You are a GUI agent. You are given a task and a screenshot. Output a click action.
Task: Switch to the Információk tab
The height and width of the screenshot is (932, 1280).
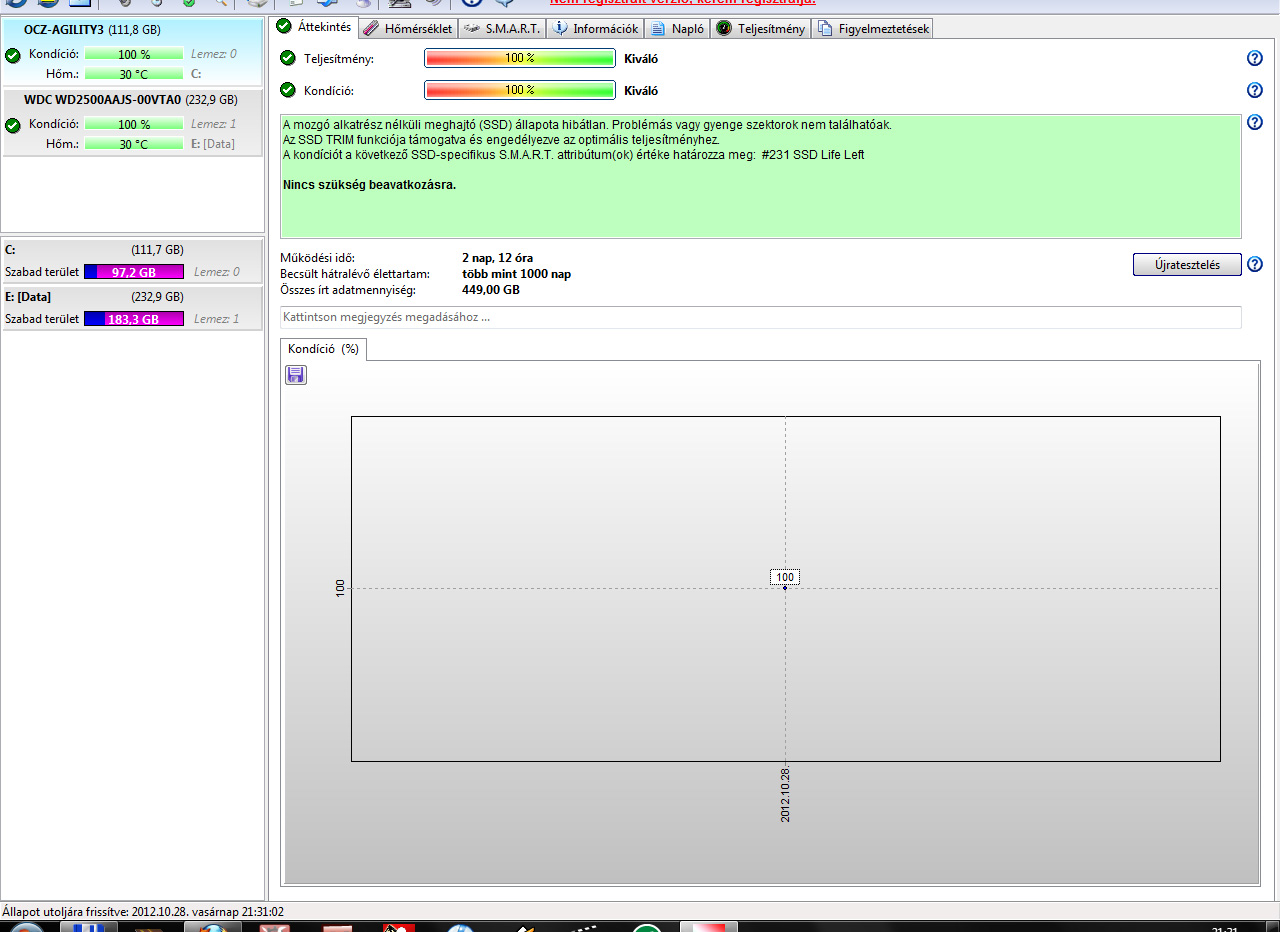[595, 28]
